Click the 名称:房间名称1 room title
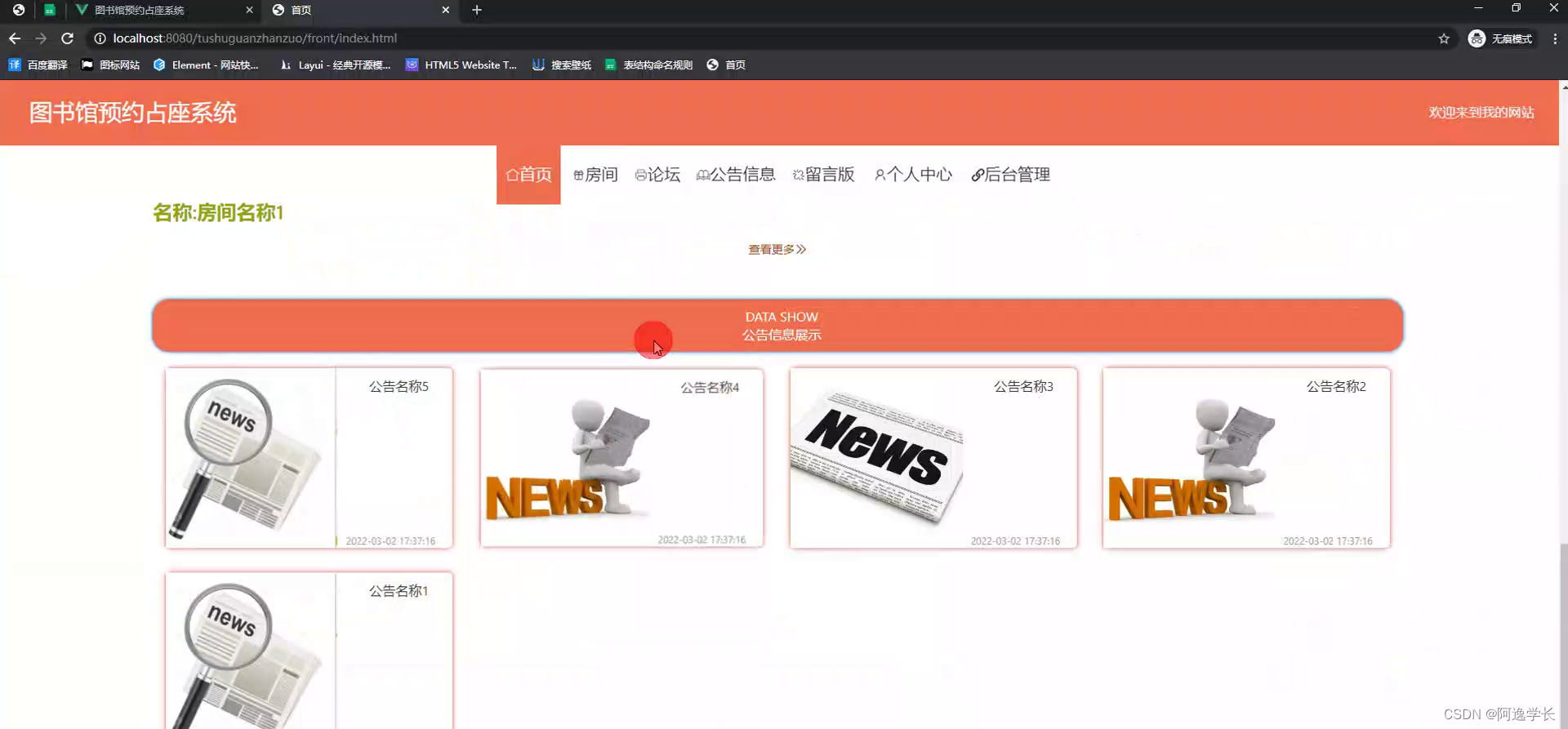 point(218,213)
